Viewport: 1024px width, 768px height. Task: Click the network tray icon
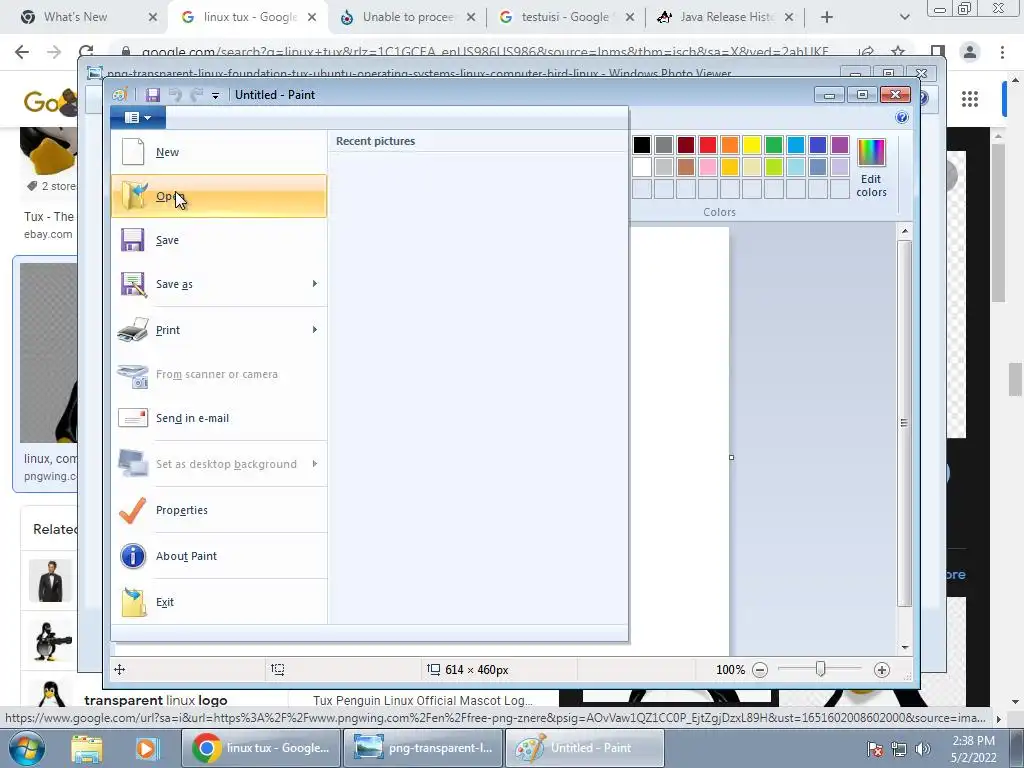899,749
